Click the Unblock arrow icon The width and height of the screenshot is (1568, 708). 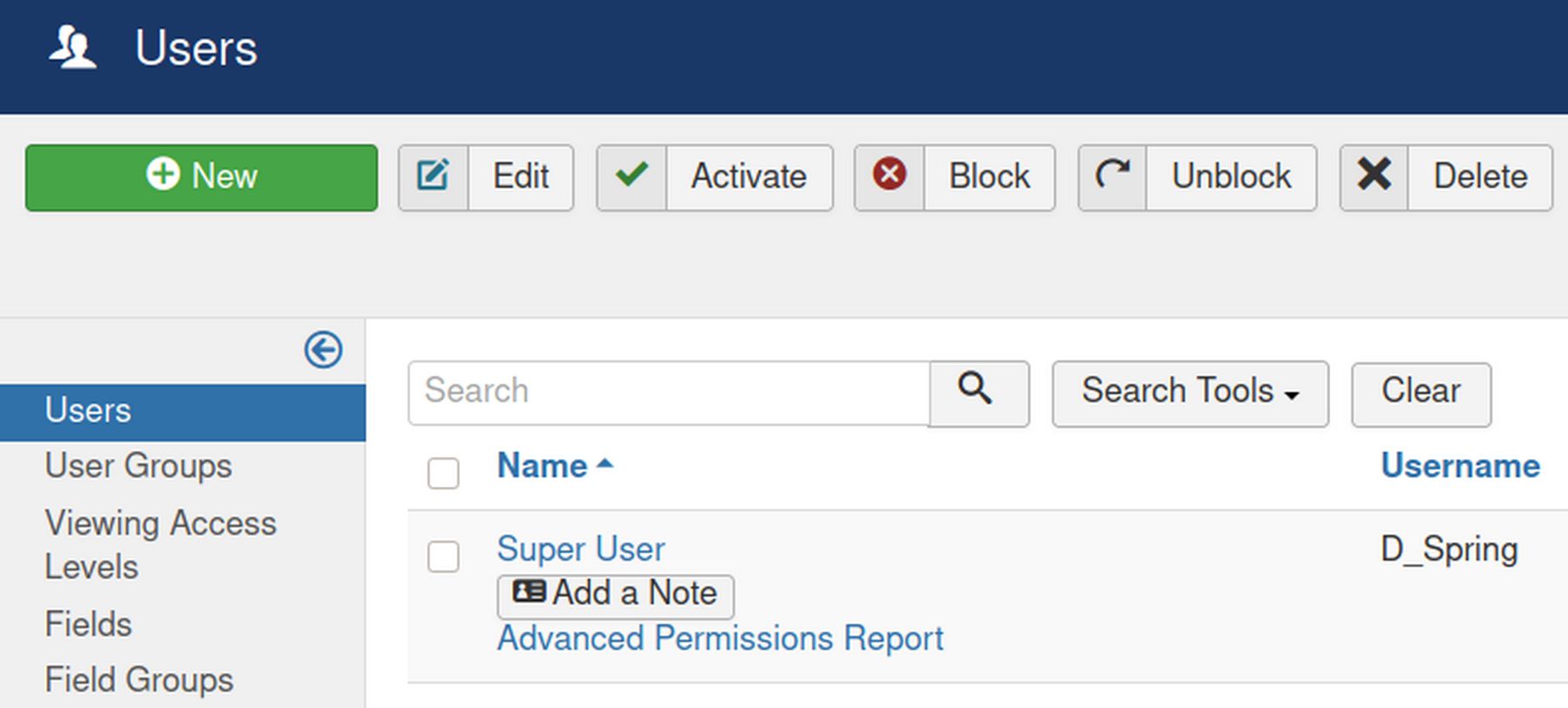[1112, 177]
